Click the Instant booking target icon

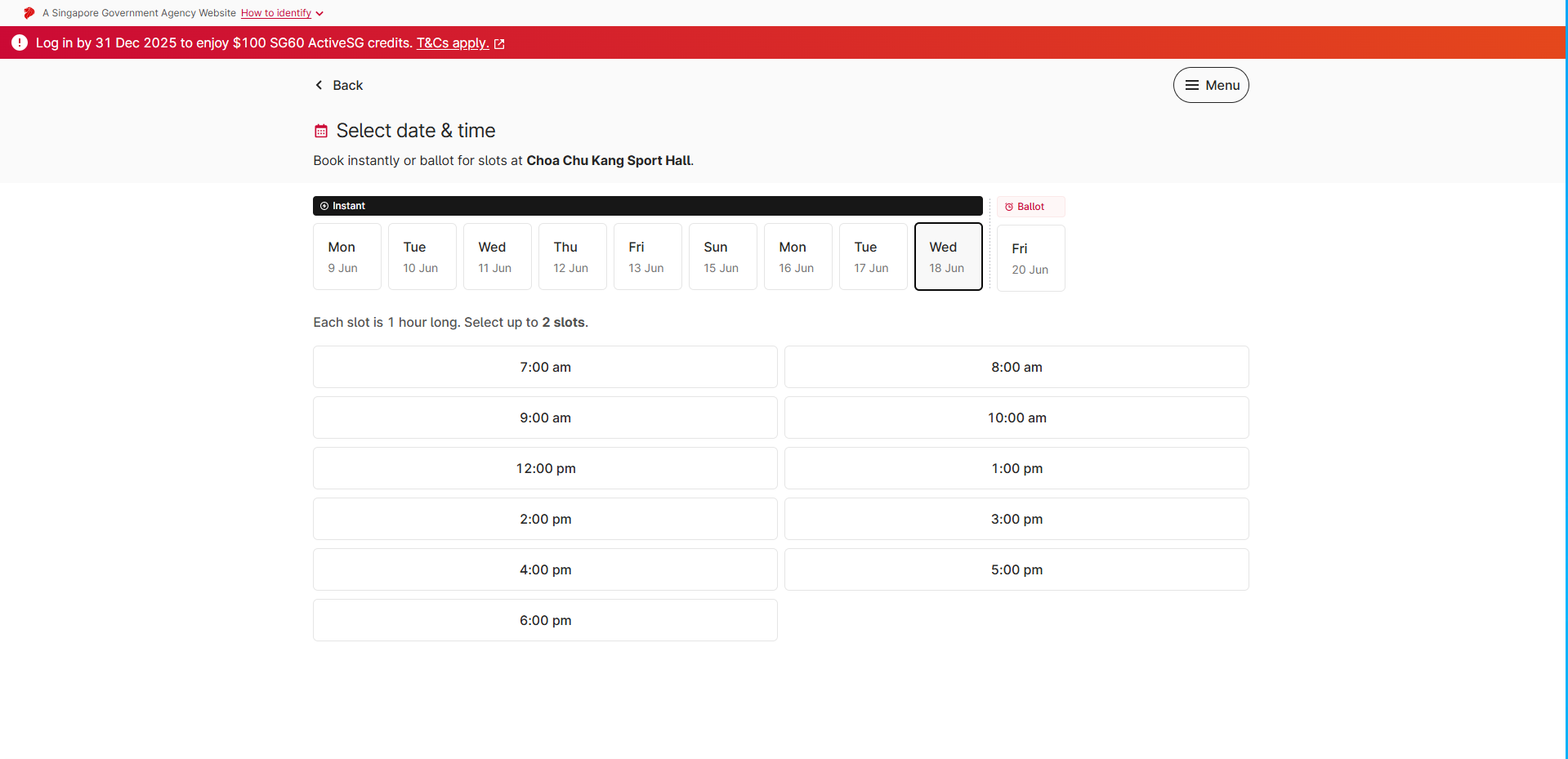pyautogui.click(x=325, y=206)
